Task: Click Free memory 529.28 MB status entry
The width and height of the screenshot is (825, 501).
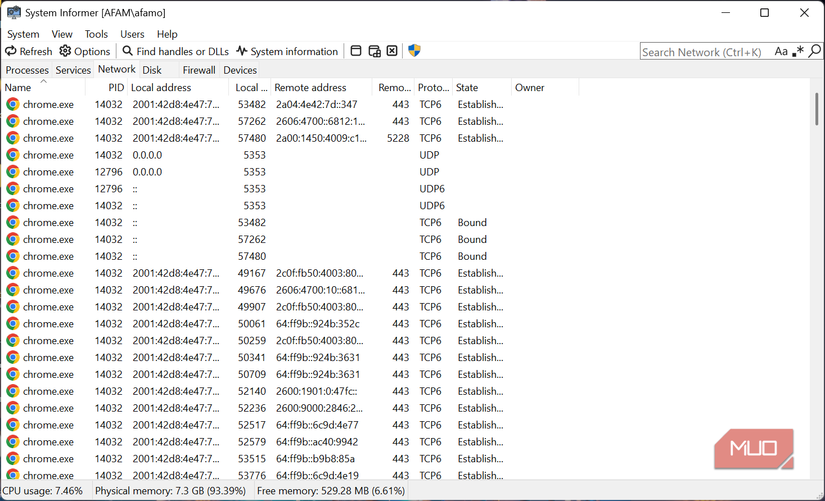Action: click(331, 491)
